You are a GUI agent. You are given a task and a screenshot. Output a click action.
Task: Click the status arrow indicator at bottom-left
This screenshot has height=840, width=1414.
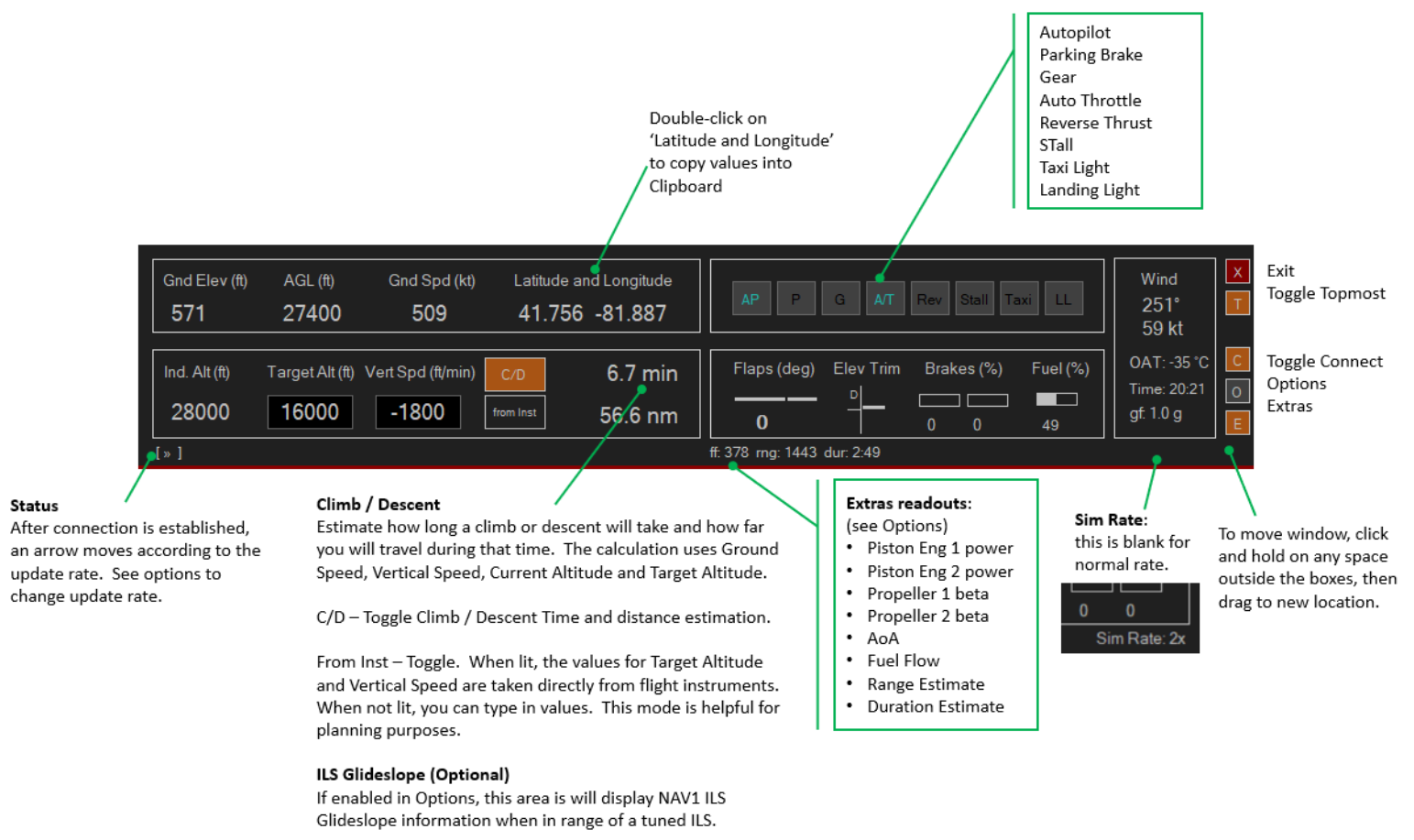[169, 453]
